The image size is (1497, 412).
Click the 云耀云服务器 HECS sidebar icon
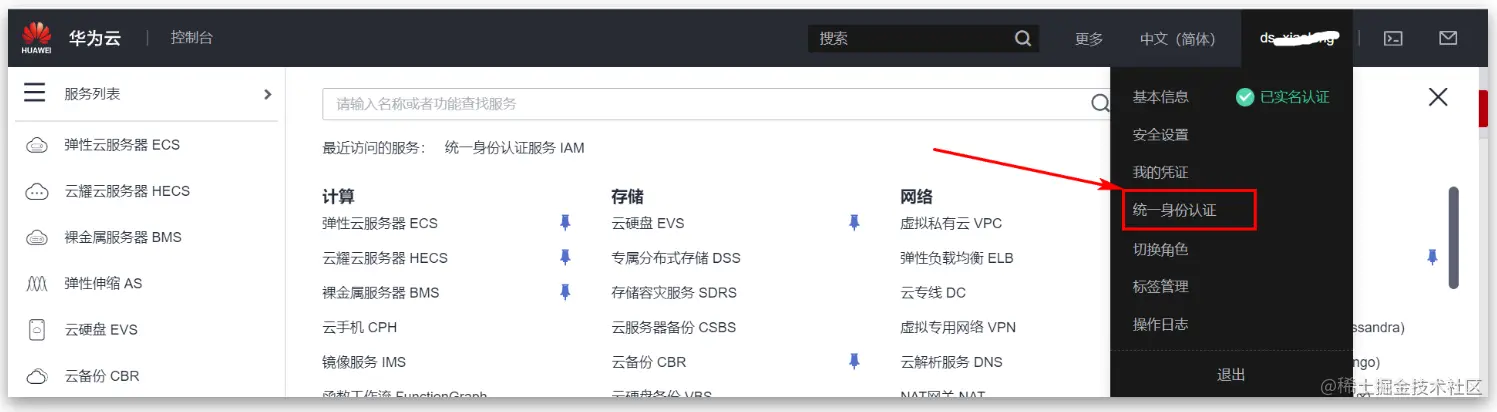[37, 191]
